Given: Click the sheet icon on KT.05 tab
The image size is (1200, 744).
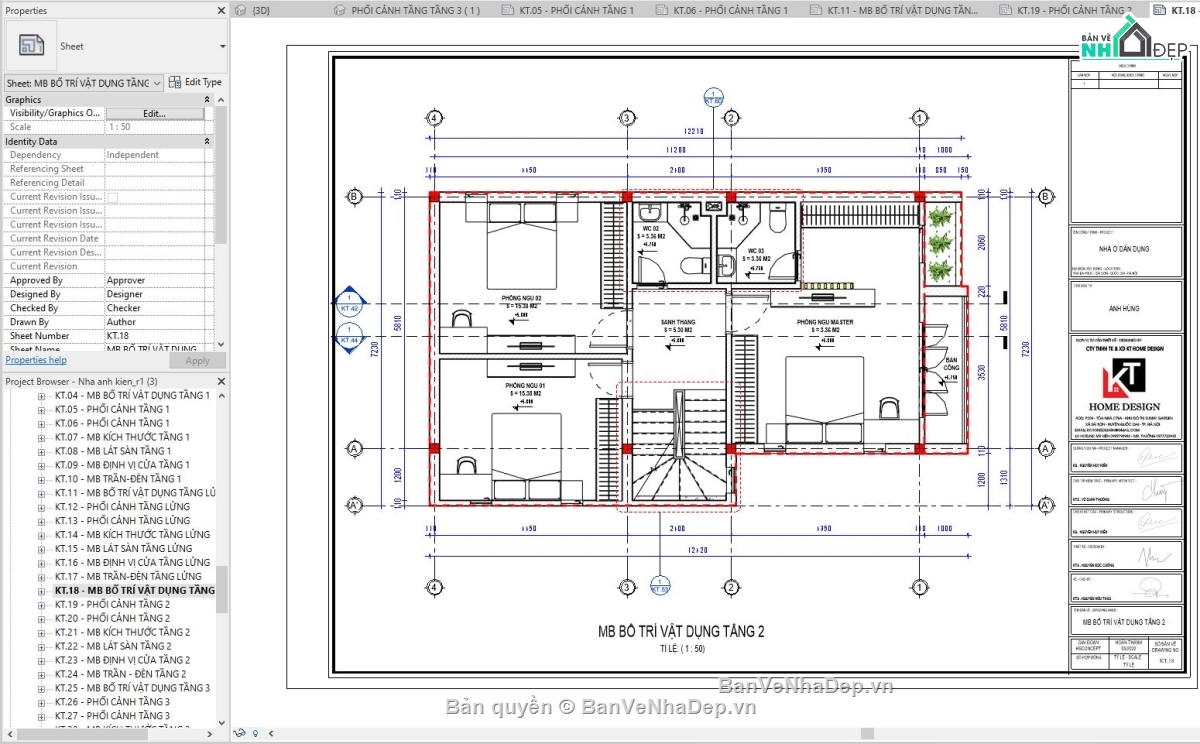Looking at the screenshot, I should (x=508, y=10).
